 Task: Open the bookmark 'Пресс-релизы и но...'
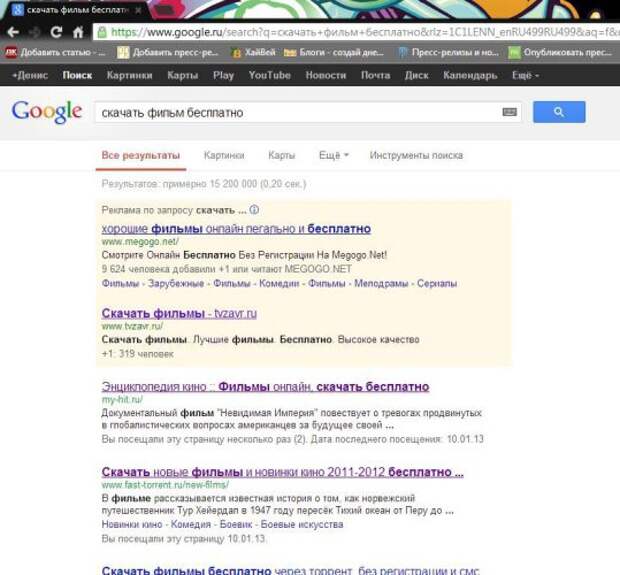(448, 52)
